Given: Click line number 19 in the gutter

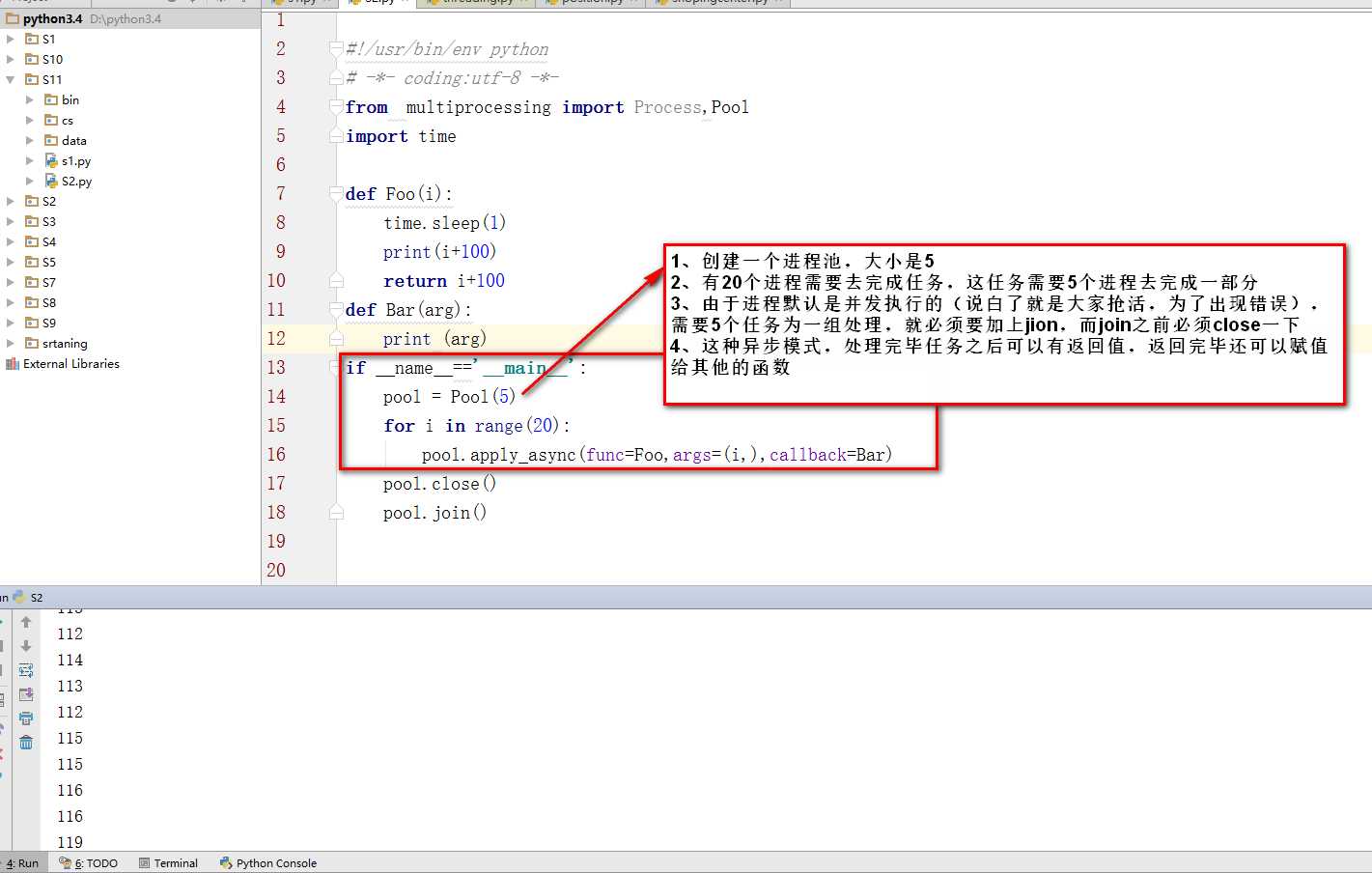Looking at the screenshot, I should coord(276,541).
